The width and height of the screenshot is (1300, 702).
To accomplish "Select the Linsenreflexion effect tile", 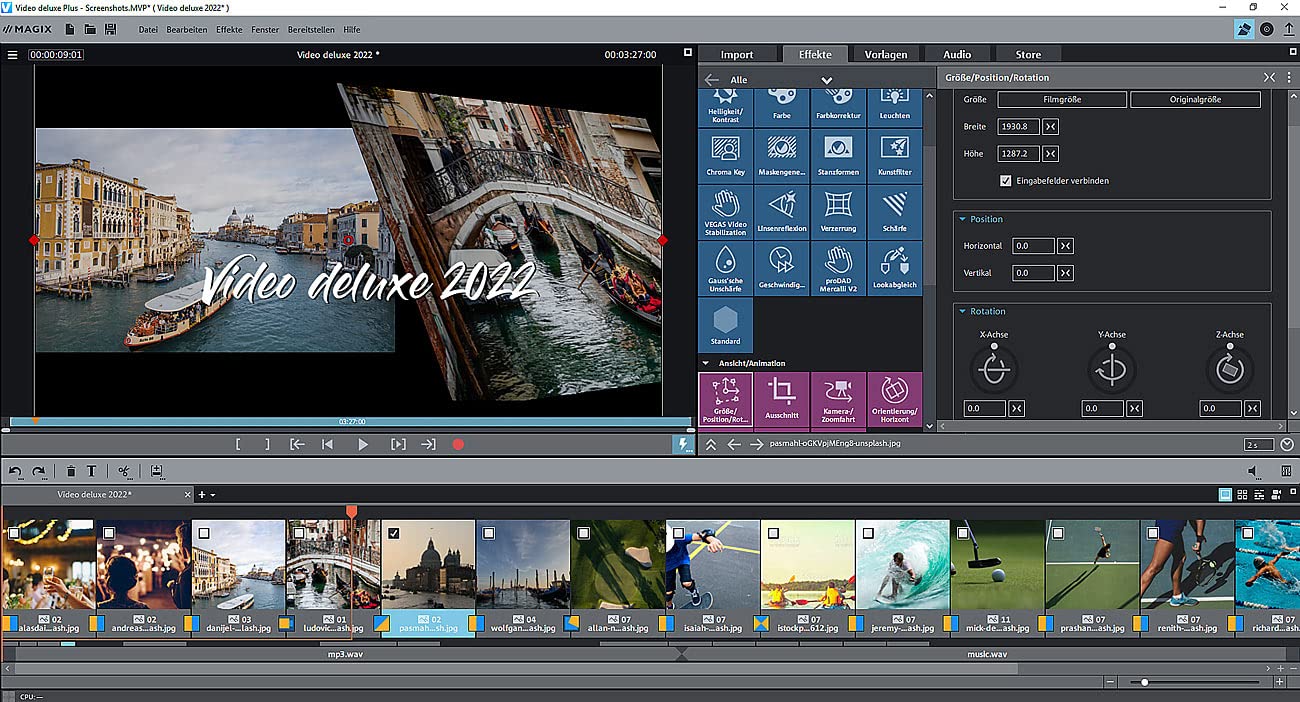I will [x=782, y=212].
